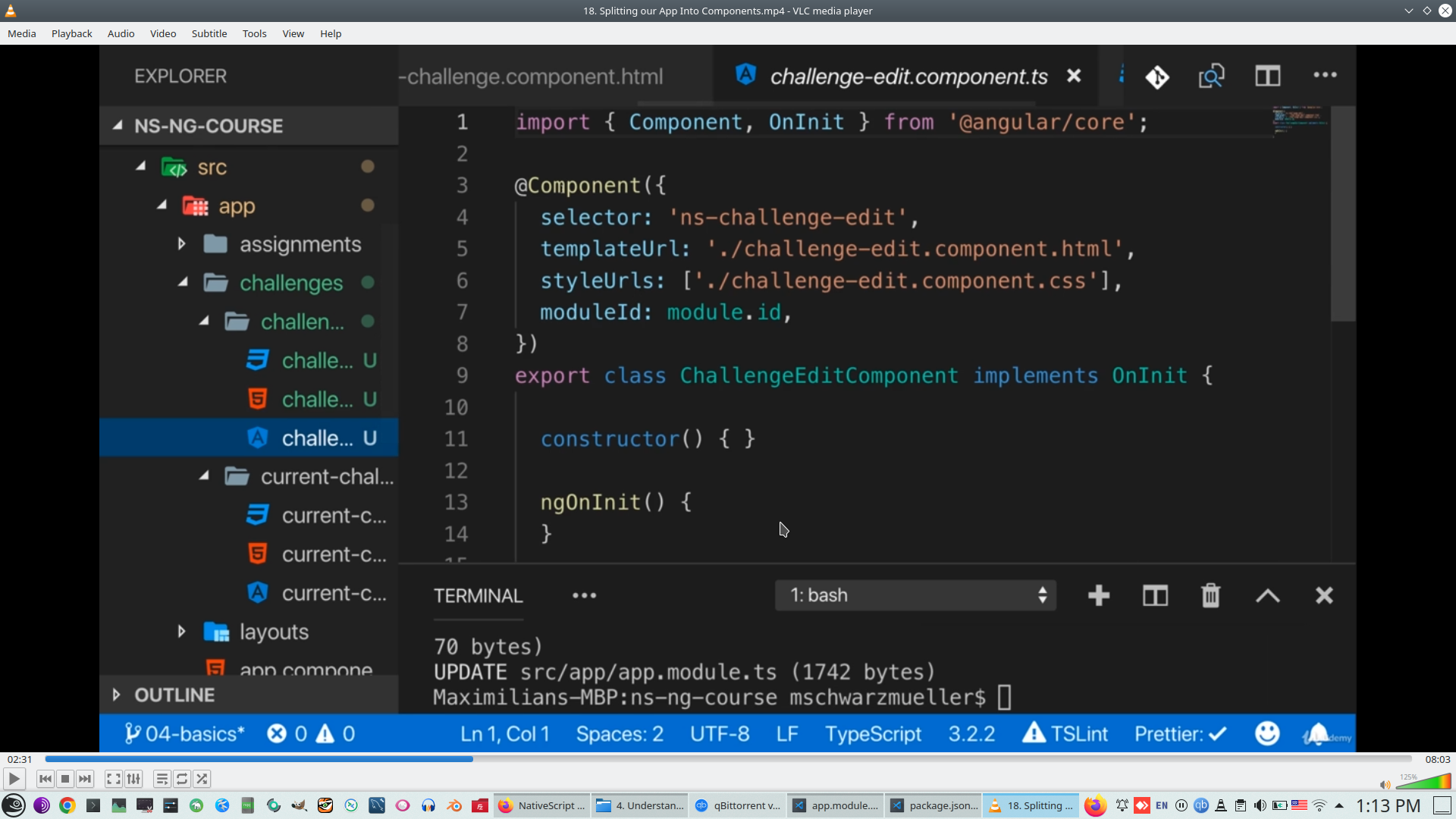Click the elapsed time label 02:31
1456x819 pixels.
tap(20, 759)
